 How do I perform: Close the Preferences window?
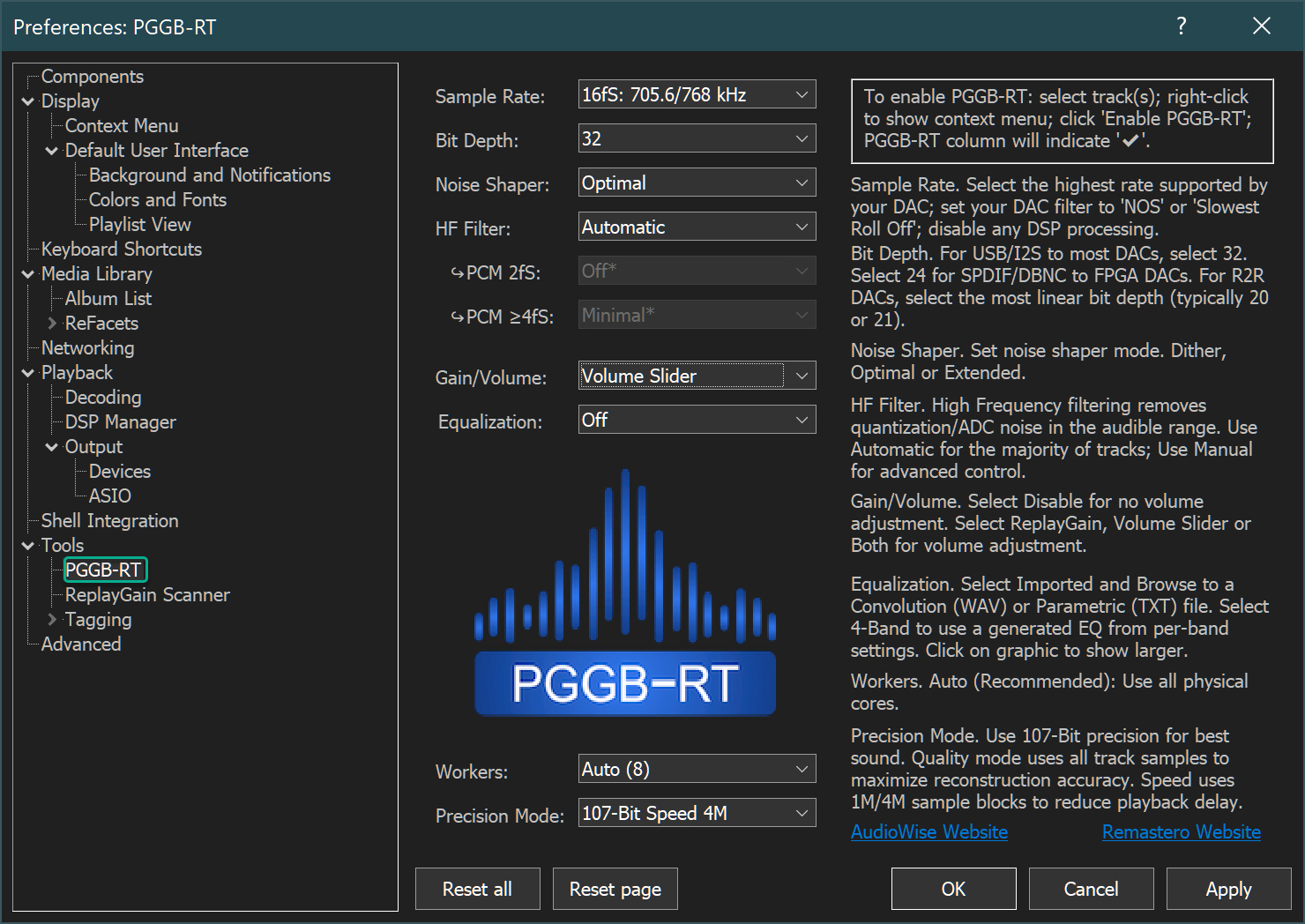tap(1262, 26)
